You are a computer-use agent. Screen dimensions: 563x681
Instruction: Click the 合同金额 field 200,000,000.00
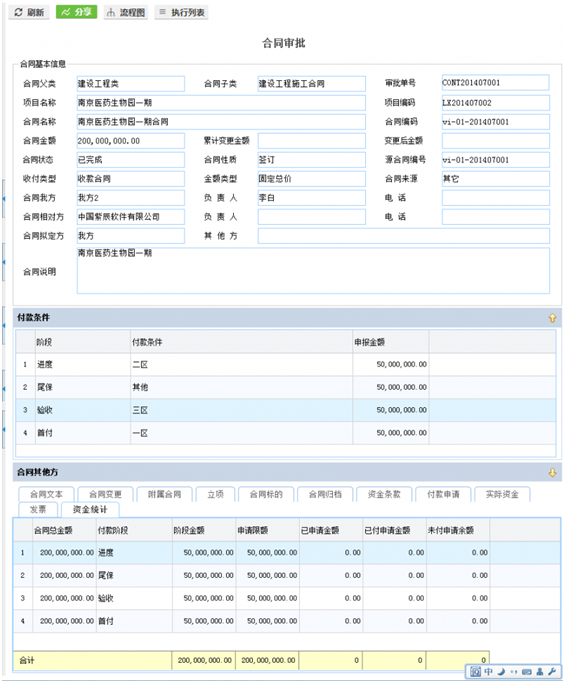point(131,141)
